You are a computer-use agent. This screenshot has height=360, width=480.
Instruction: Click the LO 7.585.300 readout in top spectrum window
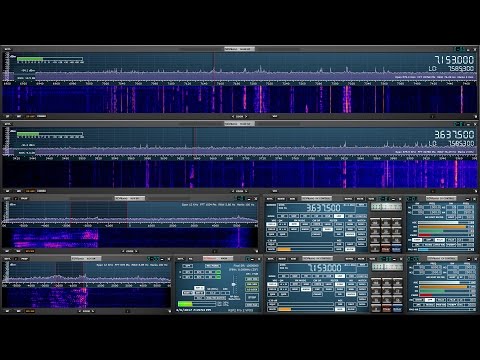pyautogui.click(x=451, y=68)
